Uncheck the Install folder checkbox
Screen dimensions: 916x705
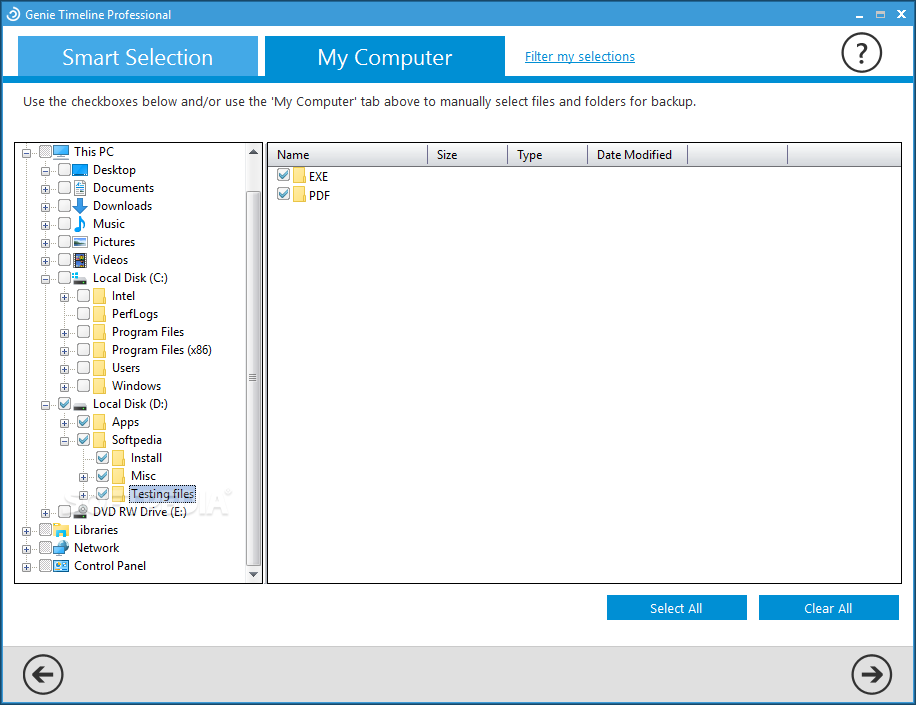click(x=102, y=457)
